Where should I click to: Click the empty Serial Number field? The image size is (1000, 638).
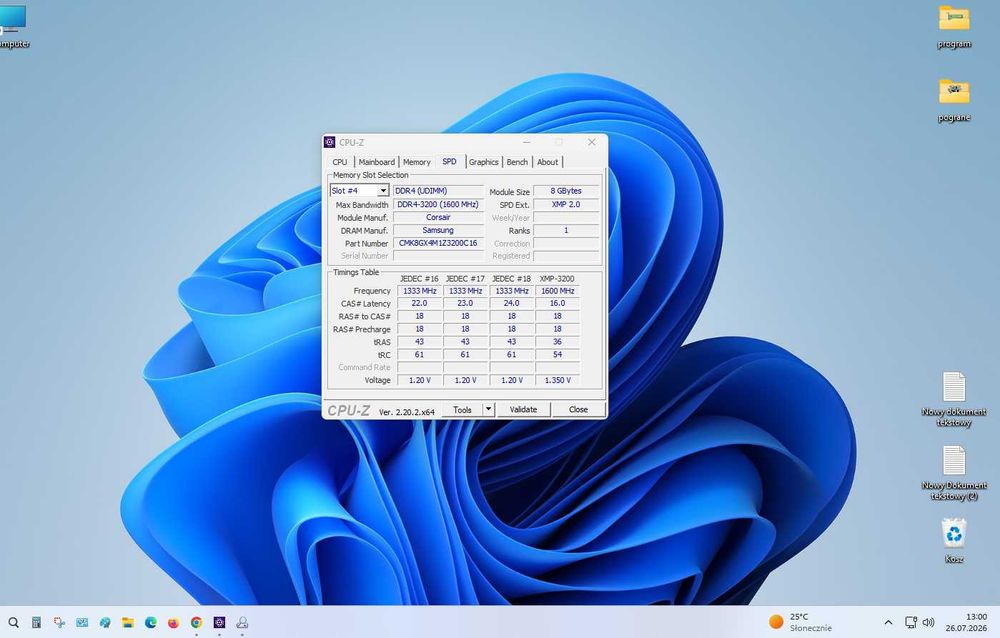438,256
